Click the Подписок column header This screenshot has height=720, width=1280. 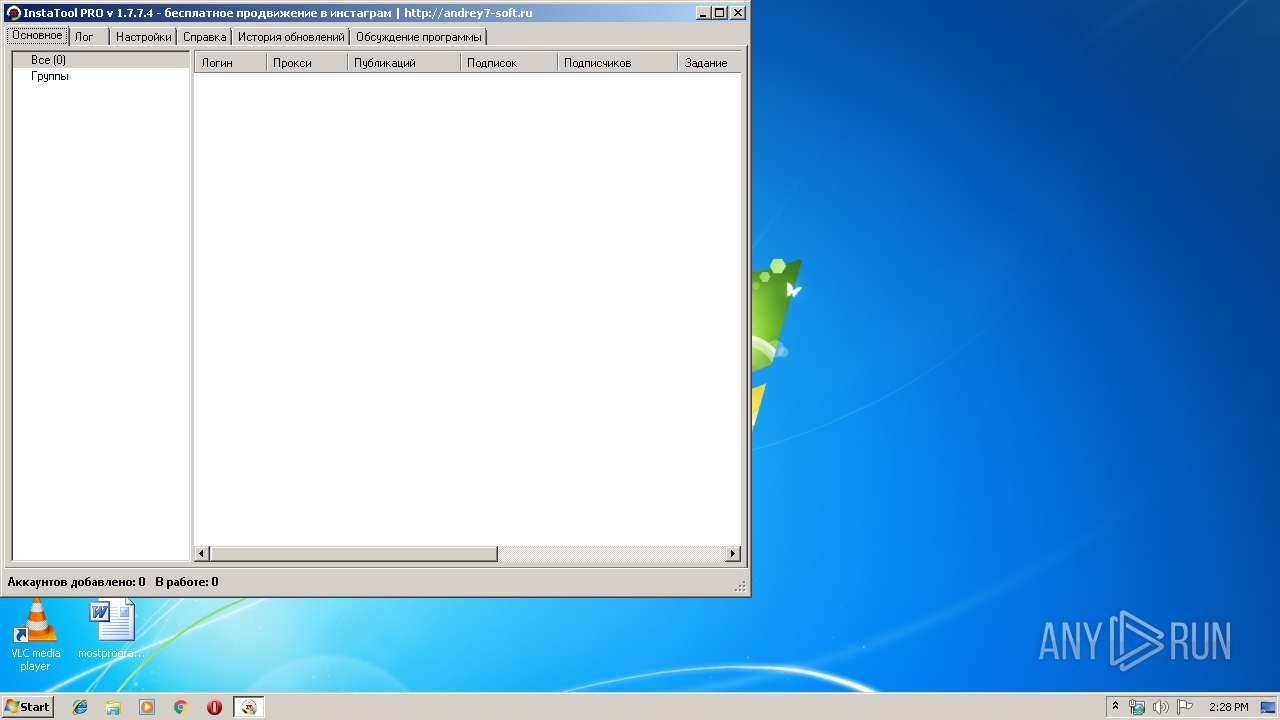[x=509, y=62]
